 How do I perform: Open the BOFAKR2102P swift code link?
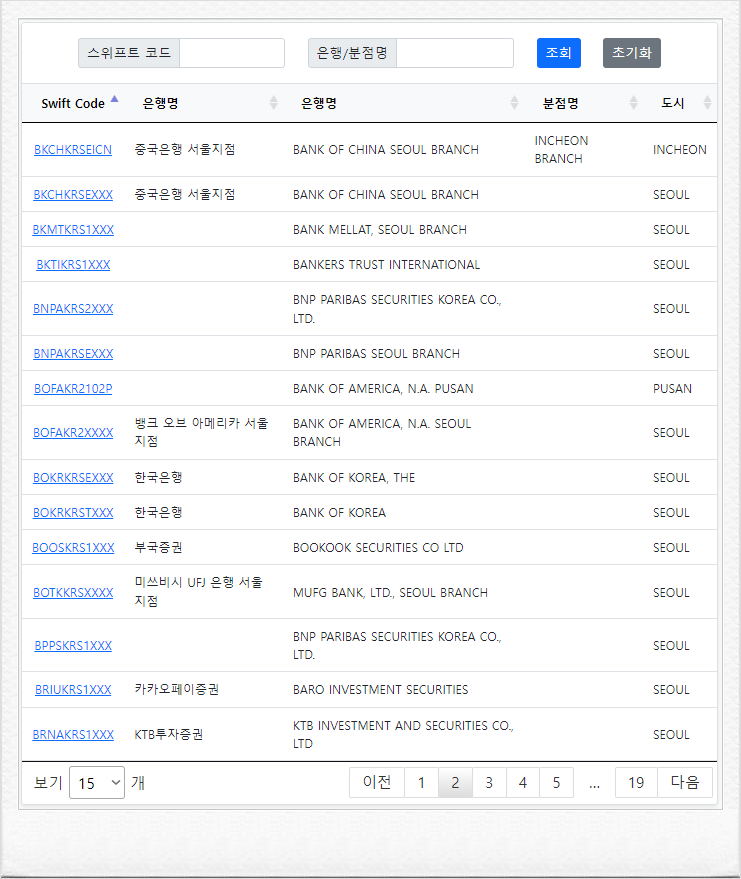(73, 388)
